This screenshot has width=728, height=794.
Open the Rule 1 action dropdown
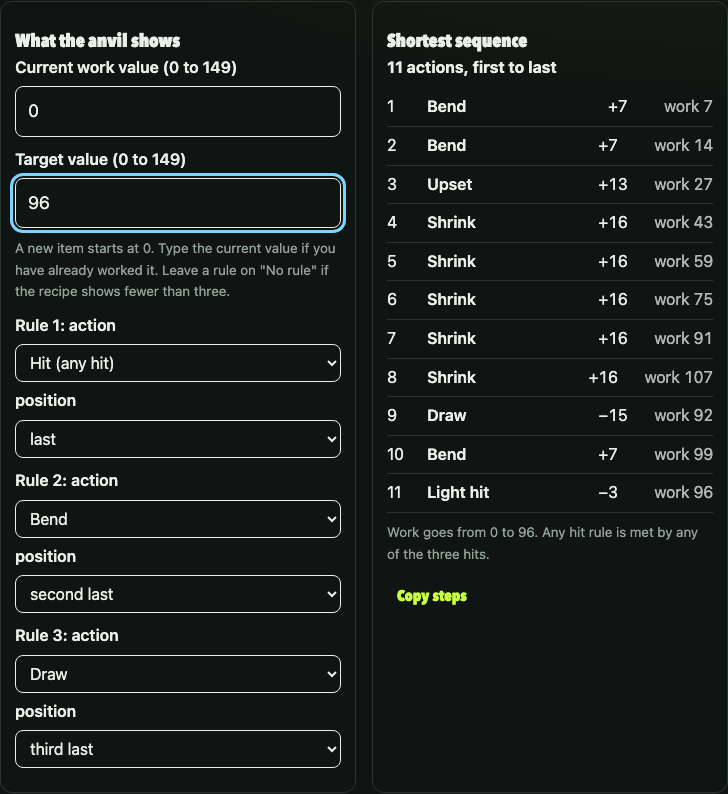178,363
